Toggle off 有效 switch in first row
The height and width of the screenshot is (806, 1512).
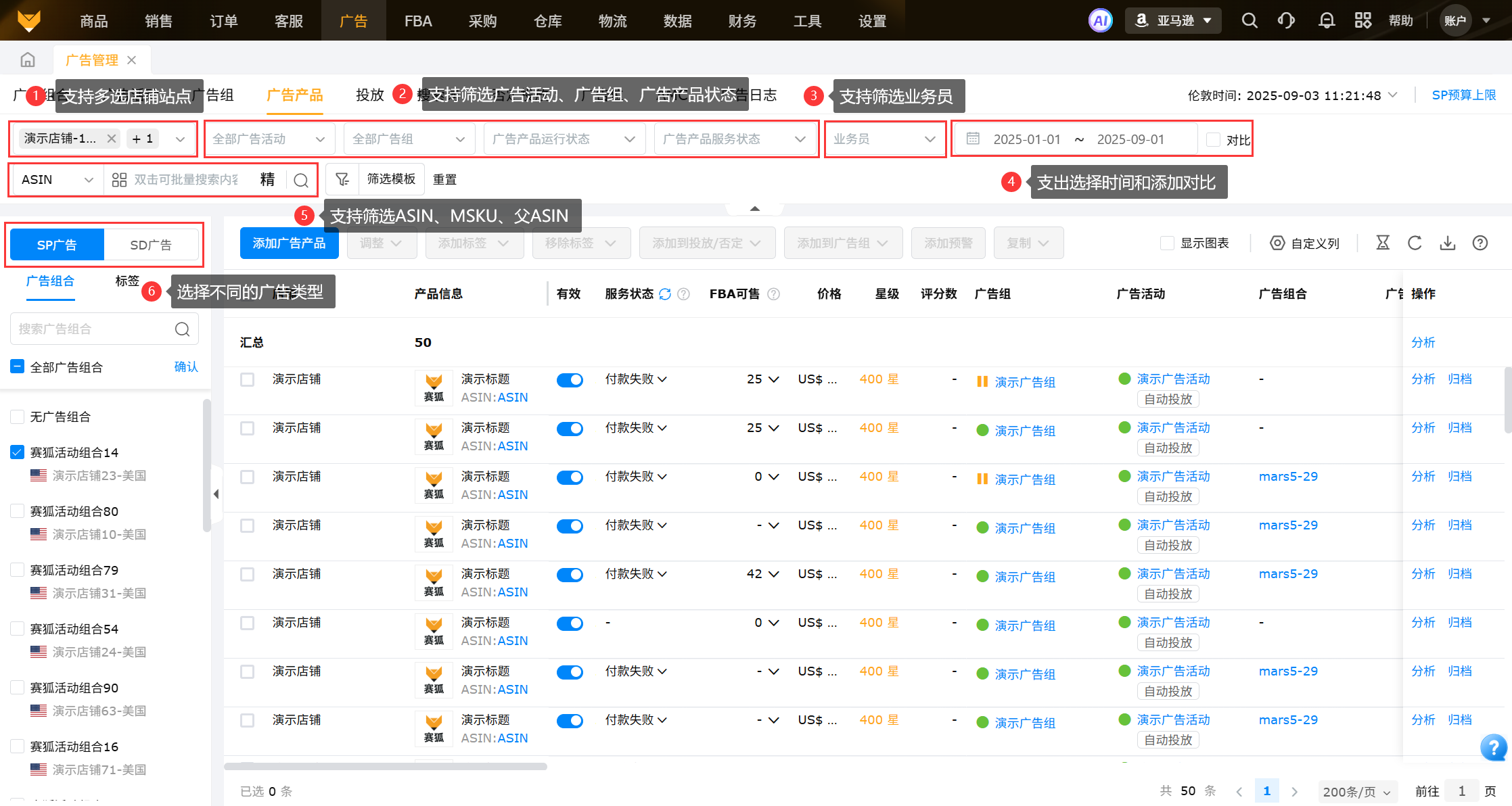[570, 379]
